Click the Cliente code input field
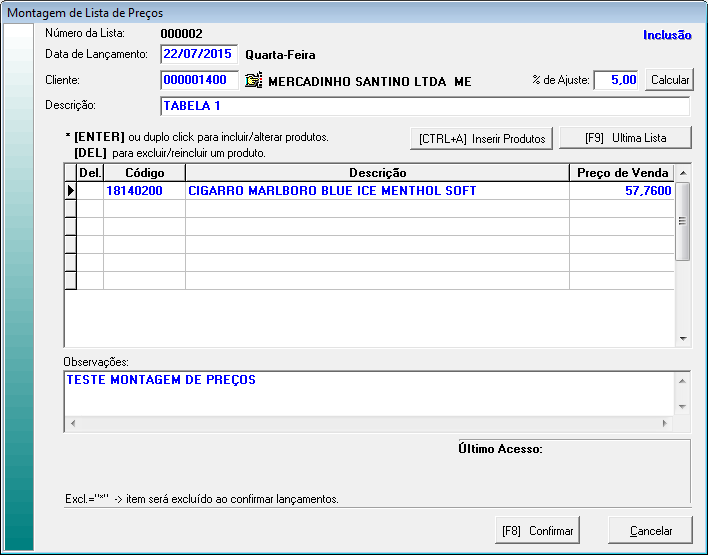708x555 pixels. click(x=199, y=80)
